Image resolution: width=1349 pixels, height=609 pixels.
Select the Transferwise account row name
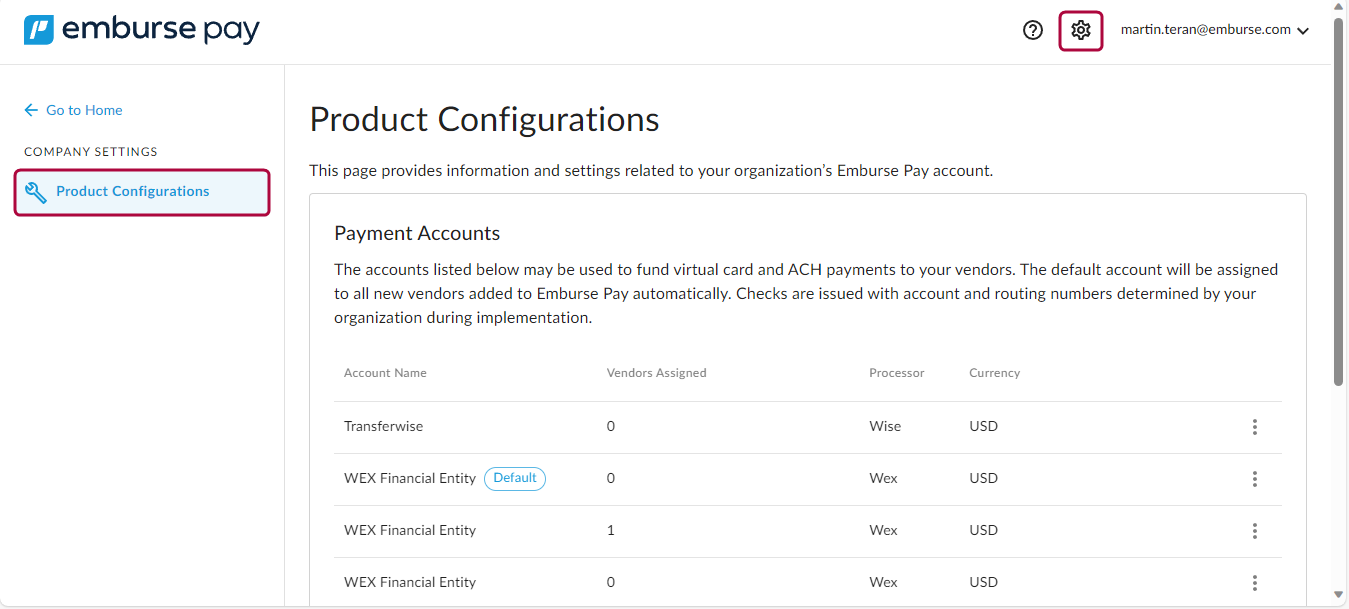click(x=383, y=426)
